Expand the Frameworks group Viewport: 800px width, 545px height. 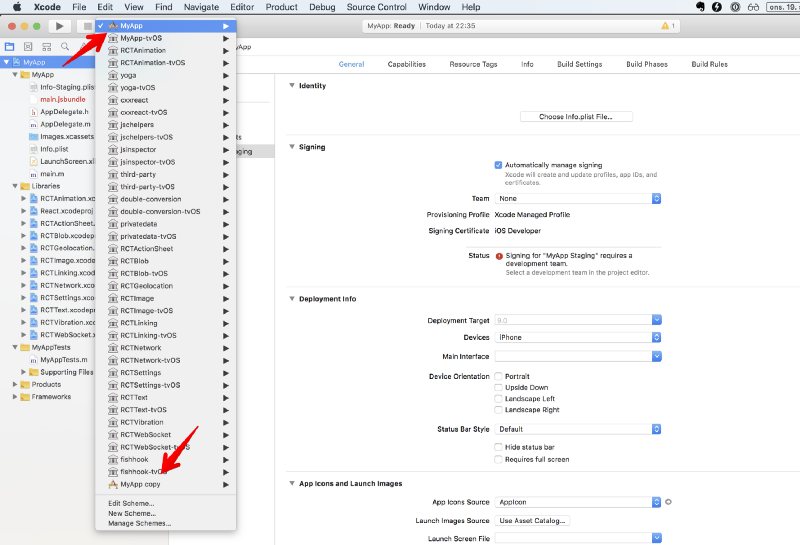(15, 397)
